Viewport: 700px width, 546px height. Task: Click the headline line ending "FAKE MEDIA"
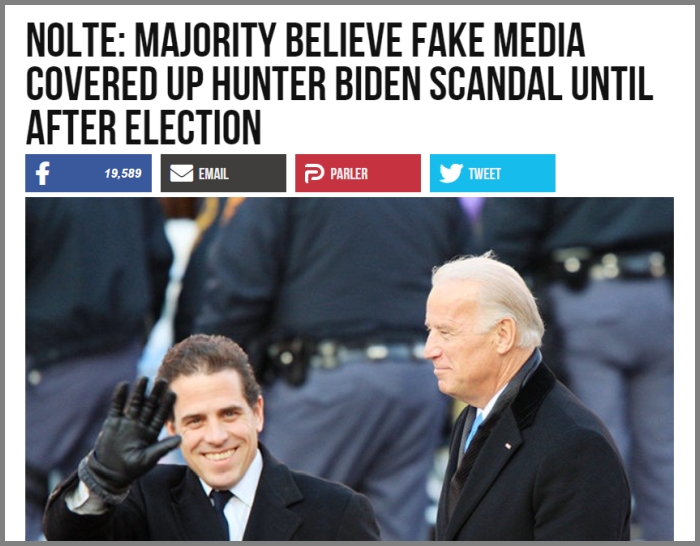click(x=305, y=40)
